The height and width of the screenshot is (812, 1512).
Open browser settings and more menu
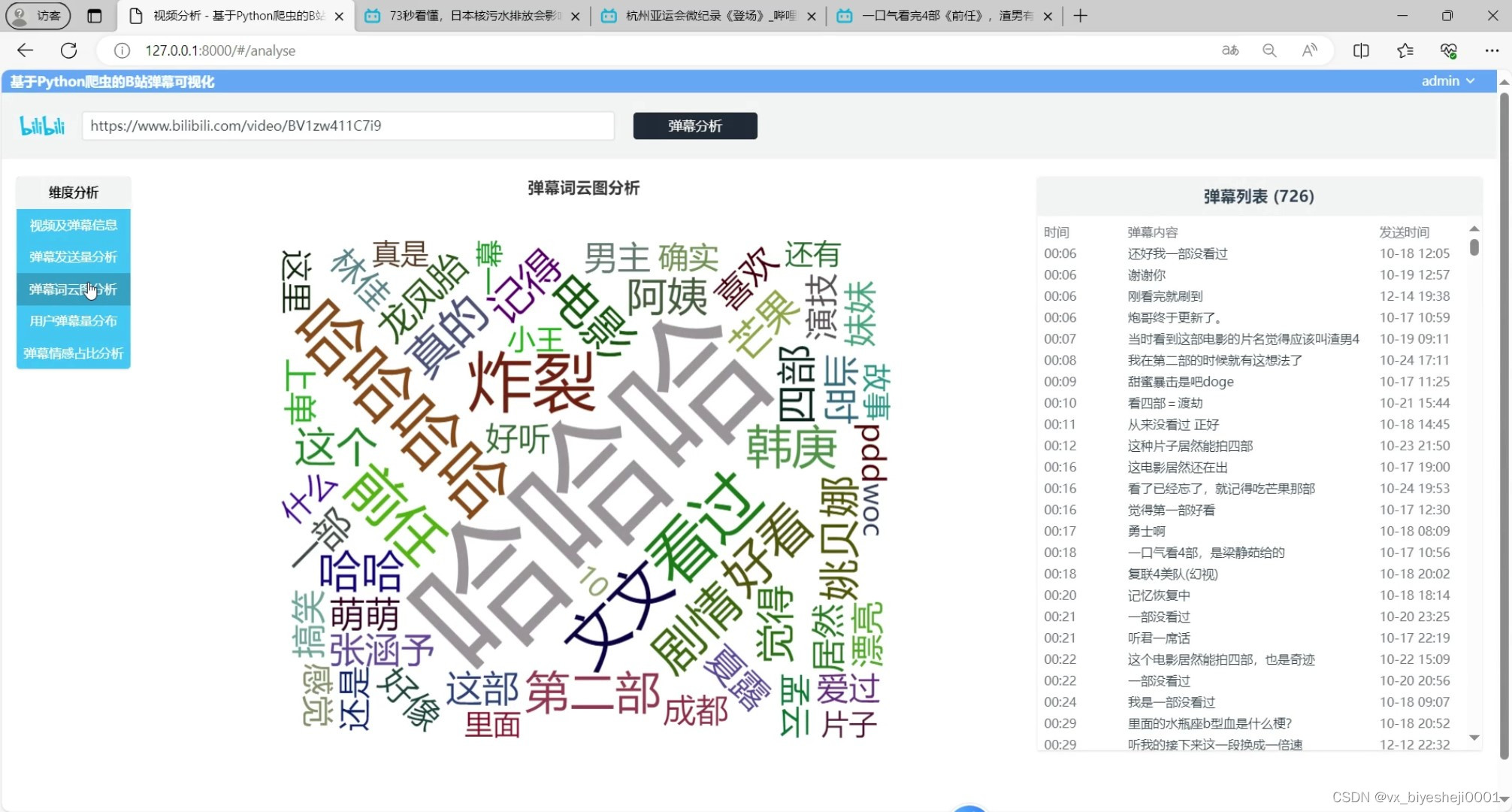[x=1492, y=50]
